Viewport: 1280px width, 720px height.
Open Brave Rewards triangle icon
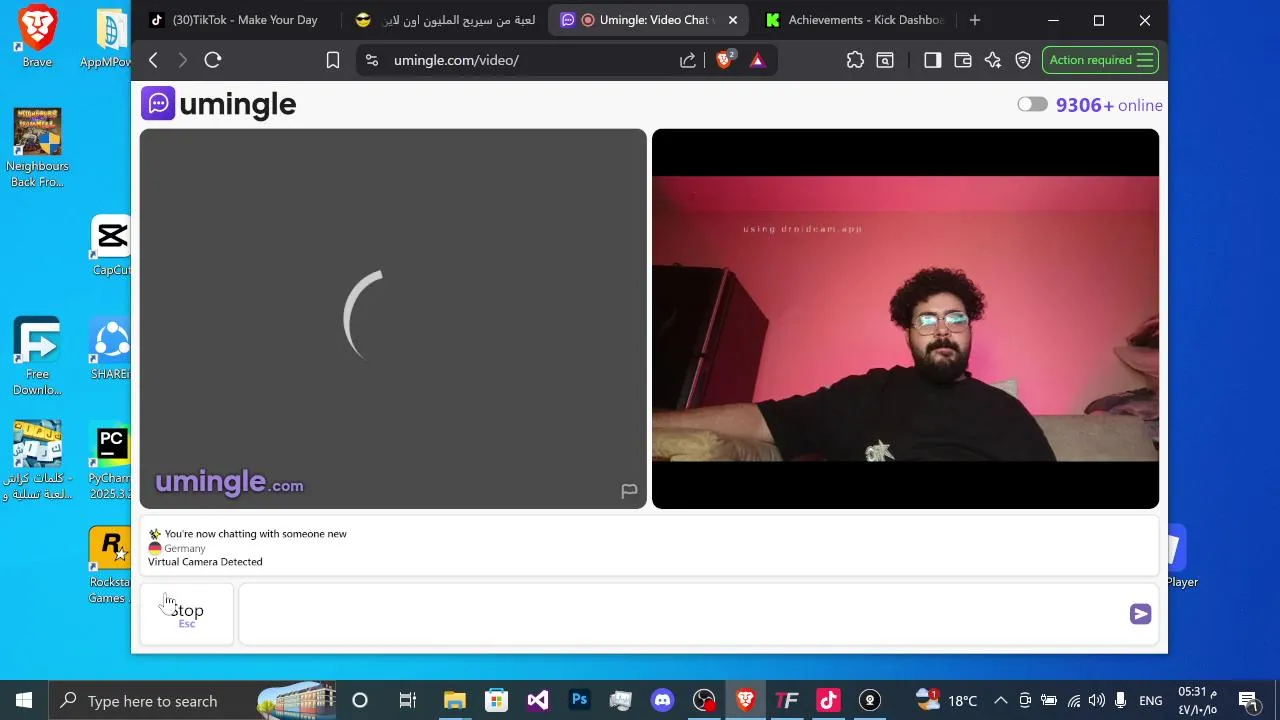click(x=757, y=60)
